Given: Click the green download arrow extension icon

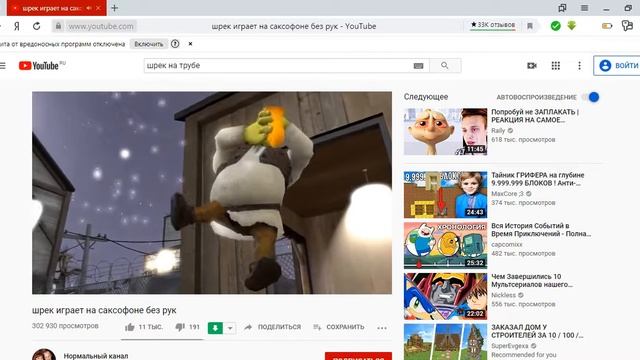Looking at the screenshot, I should pos(571,26).
